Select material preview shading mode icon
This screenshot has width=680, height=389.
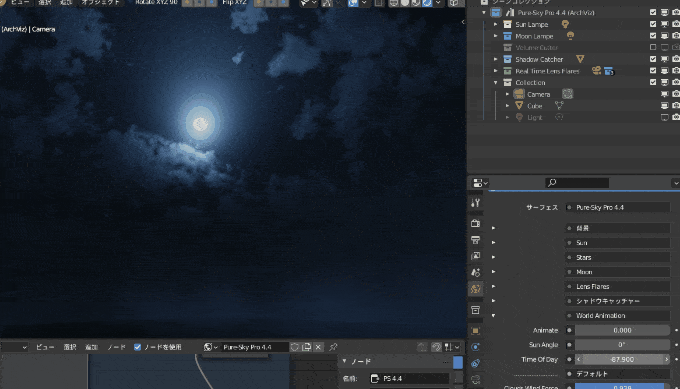point(416,3)
